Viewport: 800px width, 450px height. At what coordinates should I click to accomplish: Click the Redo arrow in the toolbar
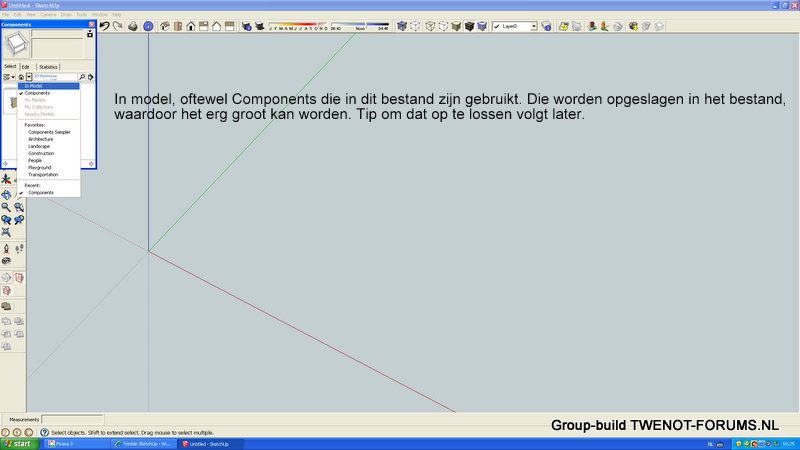pyautogui.click(x=118, y=26)
